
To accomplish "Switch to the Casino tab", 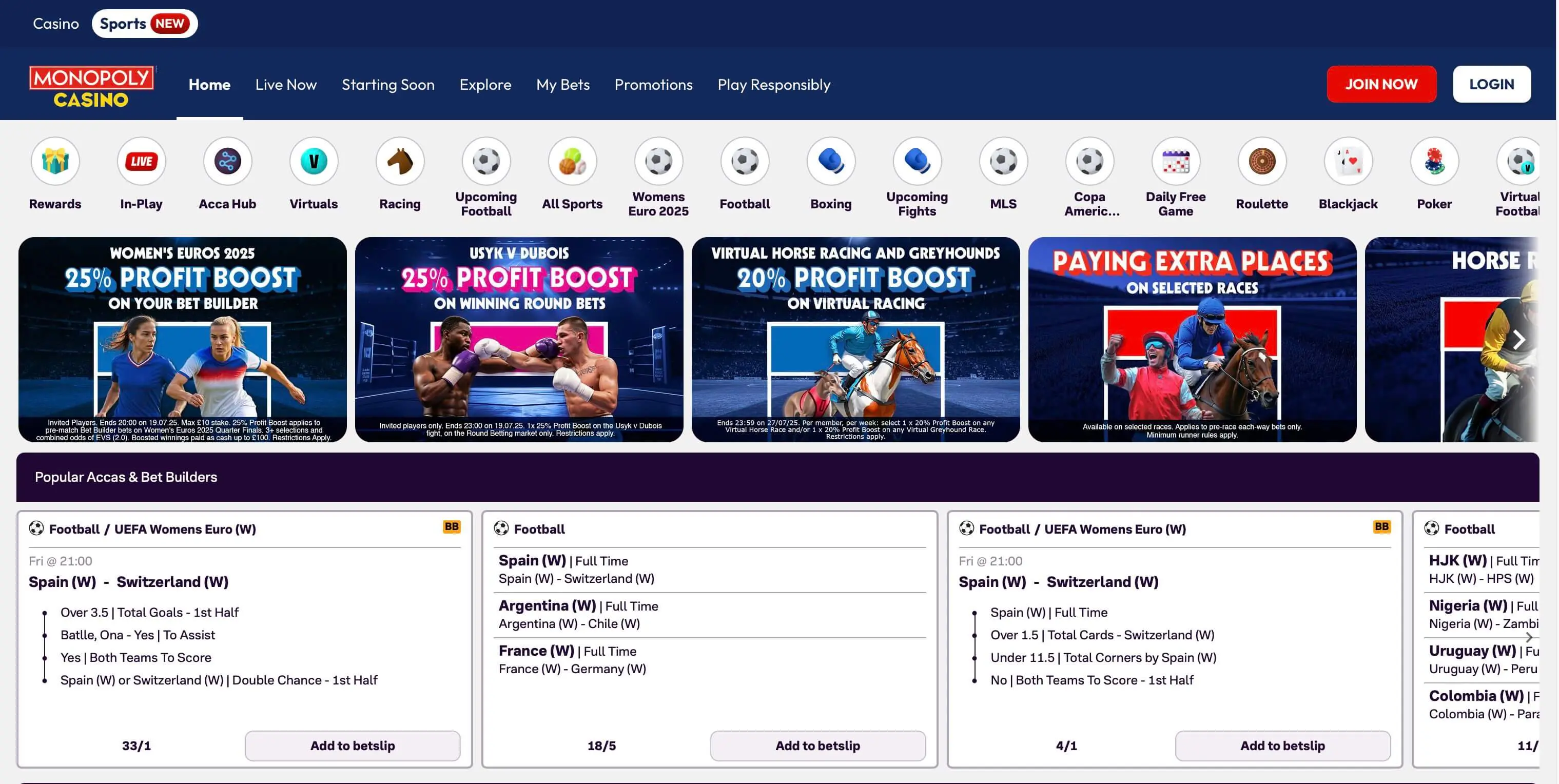I will point(55,24).
